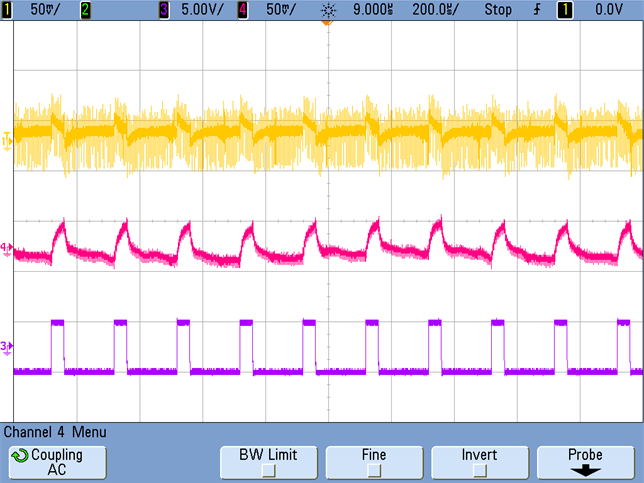Click the Channel 4 Menu title
Viewport: 644px width, 483px height.
click(55, 433)
